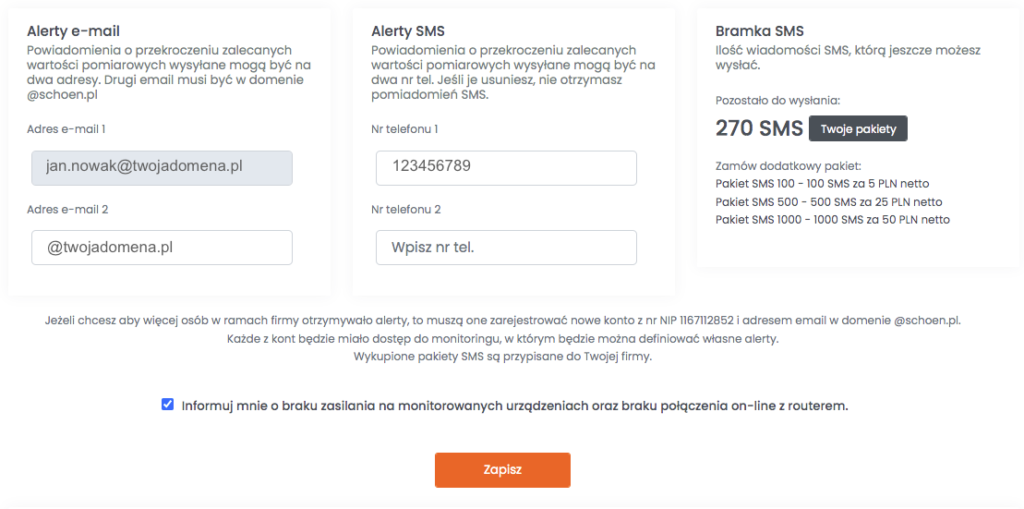Select the Pakiet SMS 1000 offer line

833,220
